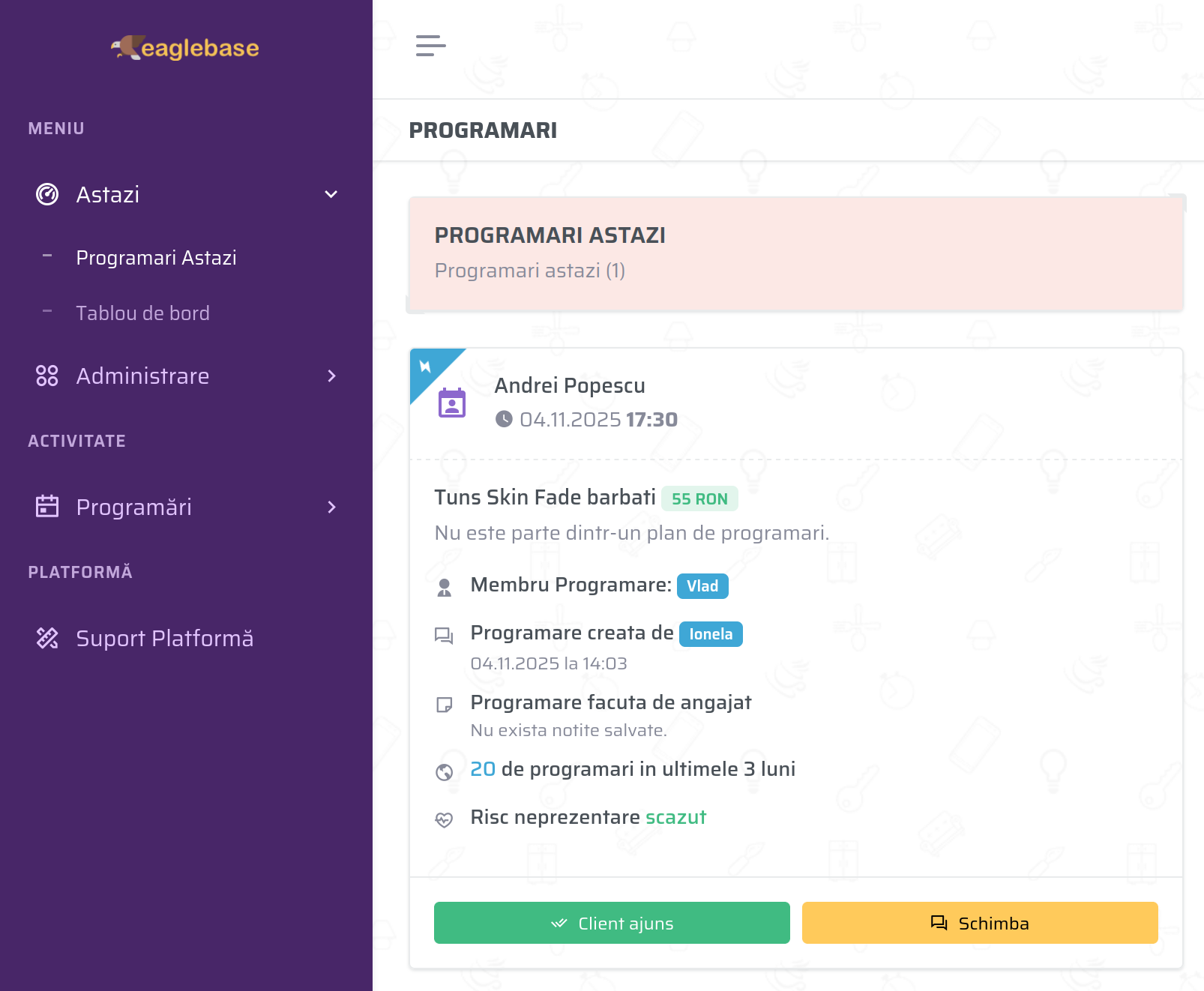This screenshot has width=1204, height=991.
Task: Open Suport Platformă menu item
Action: click(165, 638)
